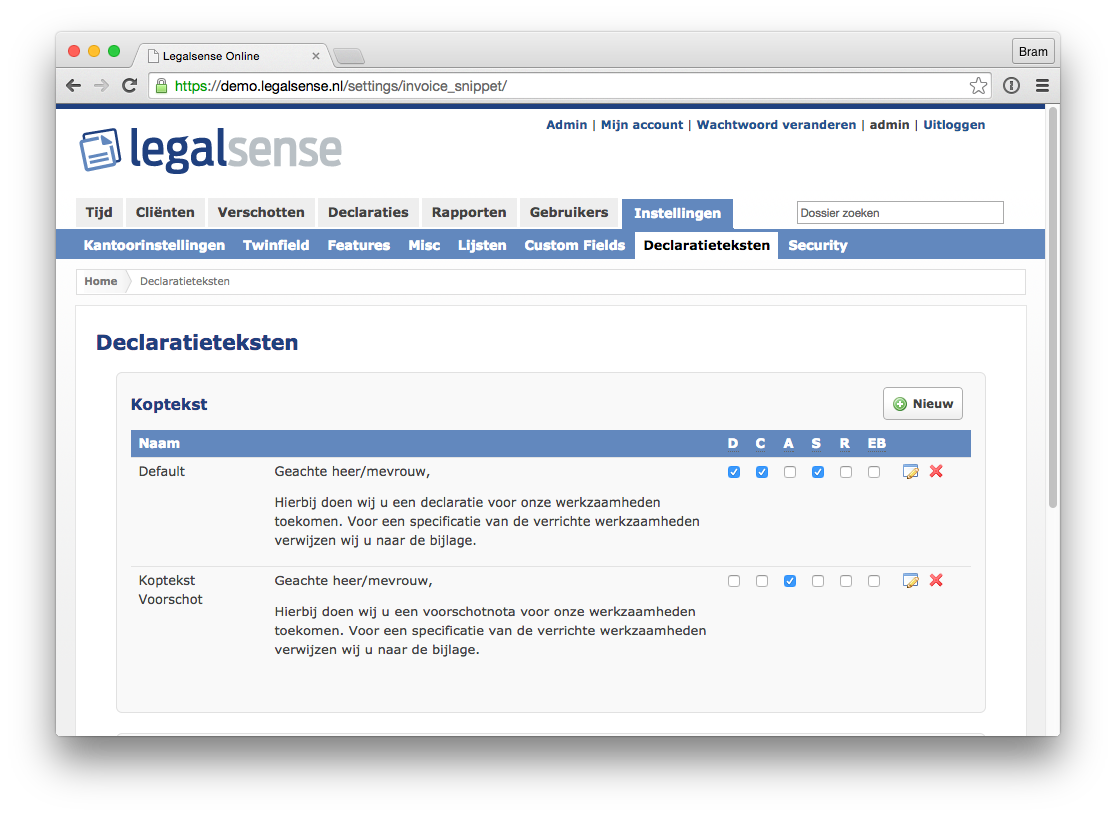The height and width of the screenshot is (816, 1116).
Task: Click the back navigation arrow
Action: (x=73, y=85)
